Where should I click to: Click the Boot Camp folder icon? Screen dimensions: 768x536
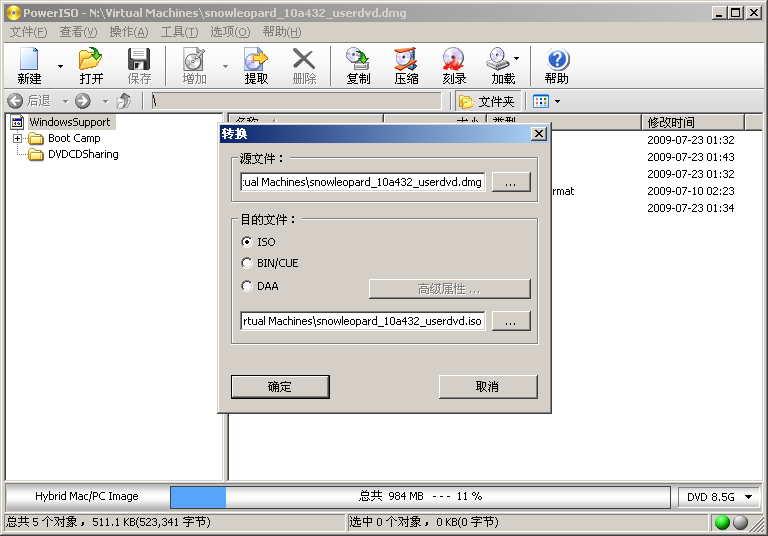click(x=36, y=139)
